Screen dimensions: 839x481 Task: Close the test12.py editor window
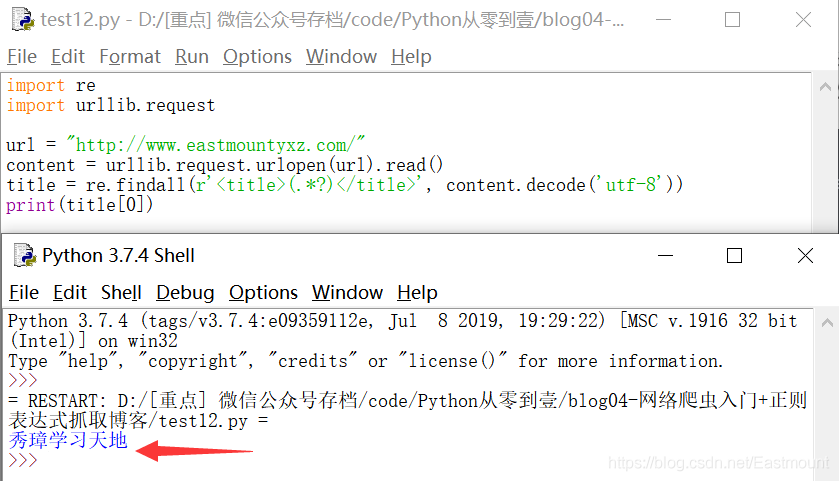pos(803,20)
